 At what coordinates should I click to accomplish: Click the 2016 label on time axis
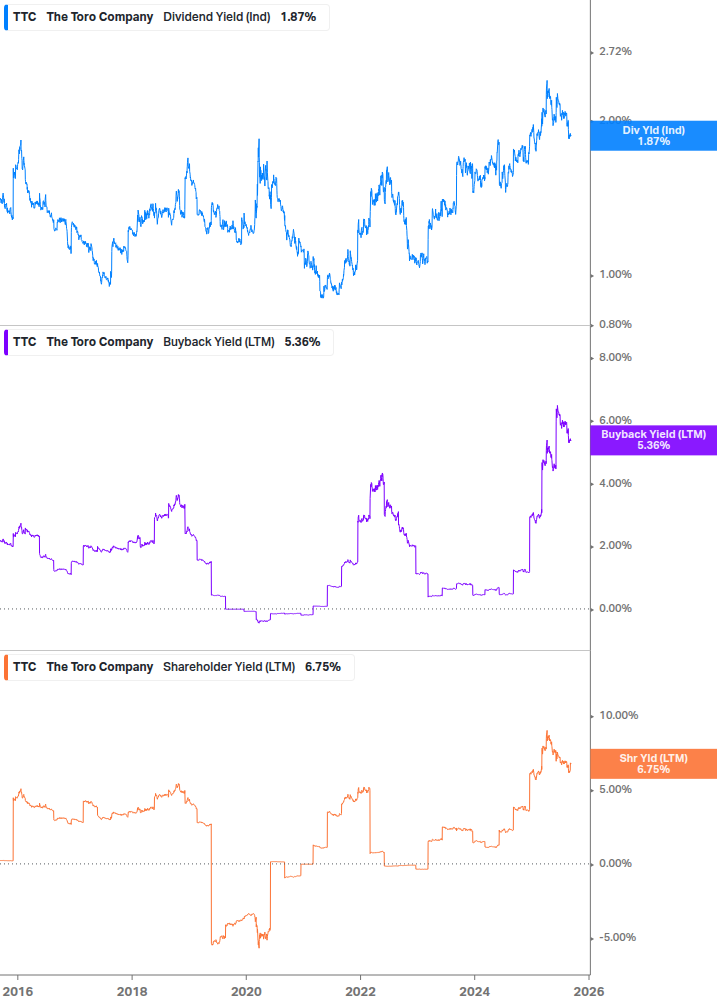tap(17, 992)
